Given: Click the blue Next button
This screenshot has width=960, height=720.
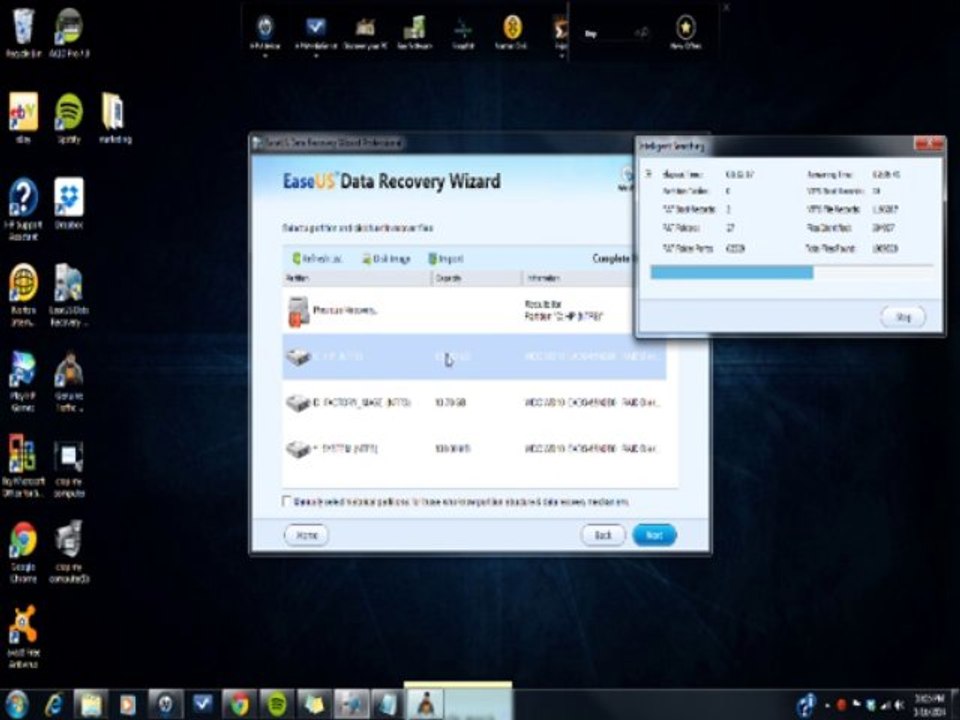Looking at the screenshot, I should coord(654,535).
